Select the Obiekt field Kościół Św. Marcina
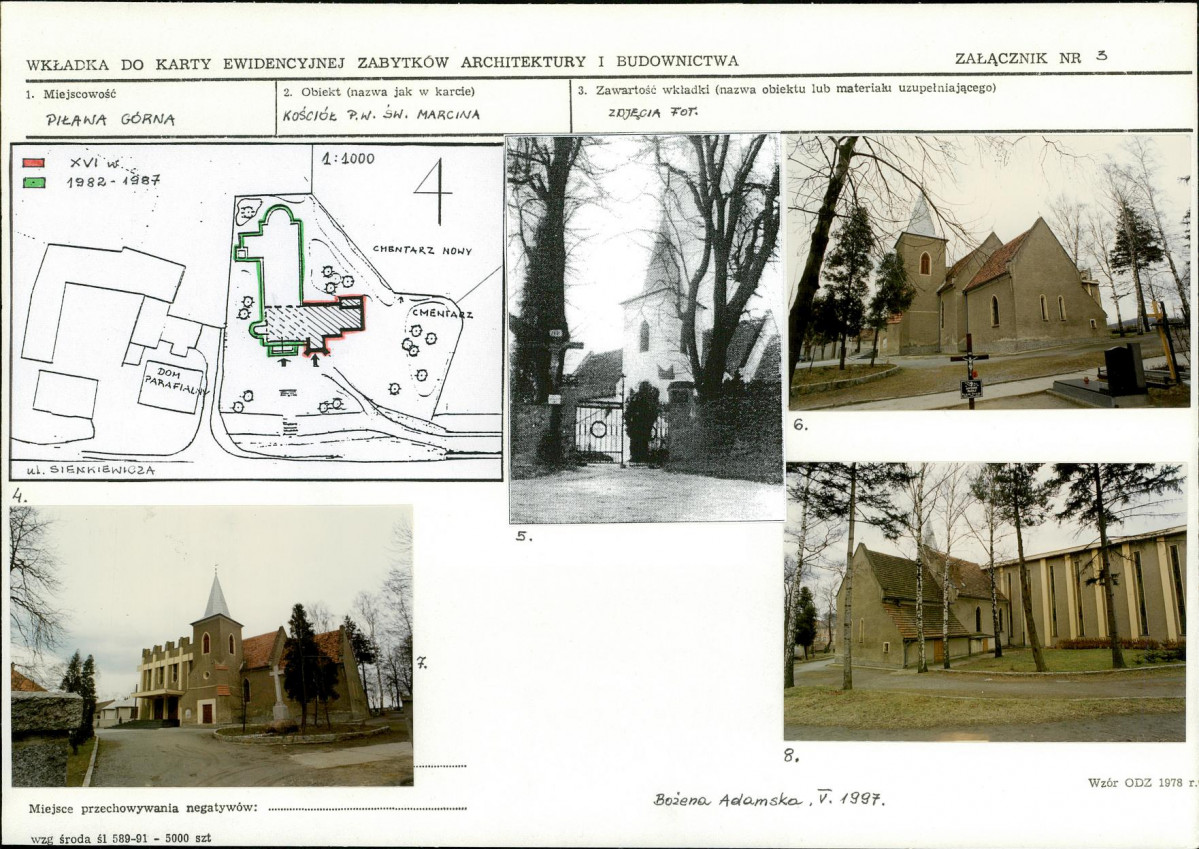 [x=381, y=115]
